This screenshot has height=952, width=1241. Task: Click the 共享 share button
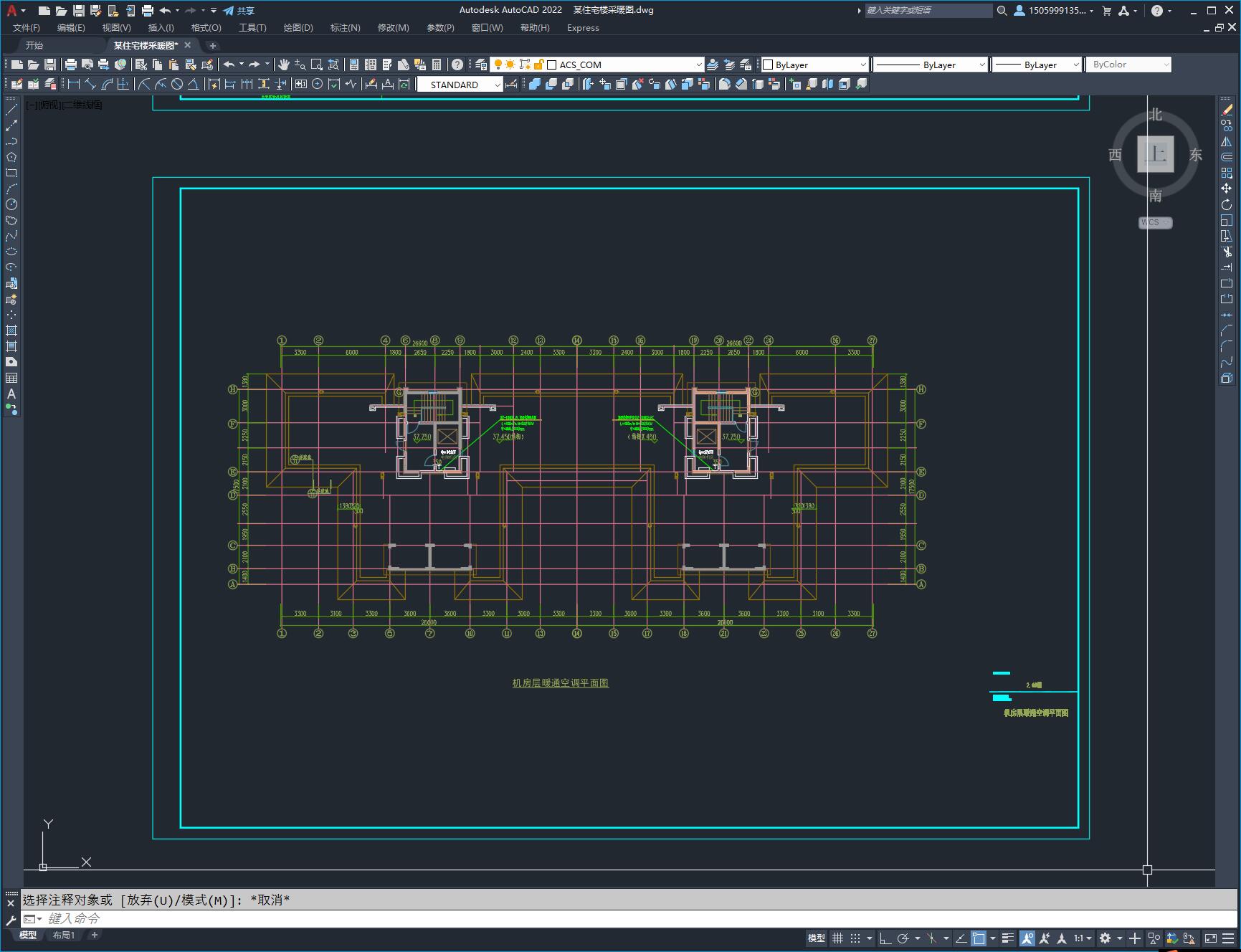239,11
